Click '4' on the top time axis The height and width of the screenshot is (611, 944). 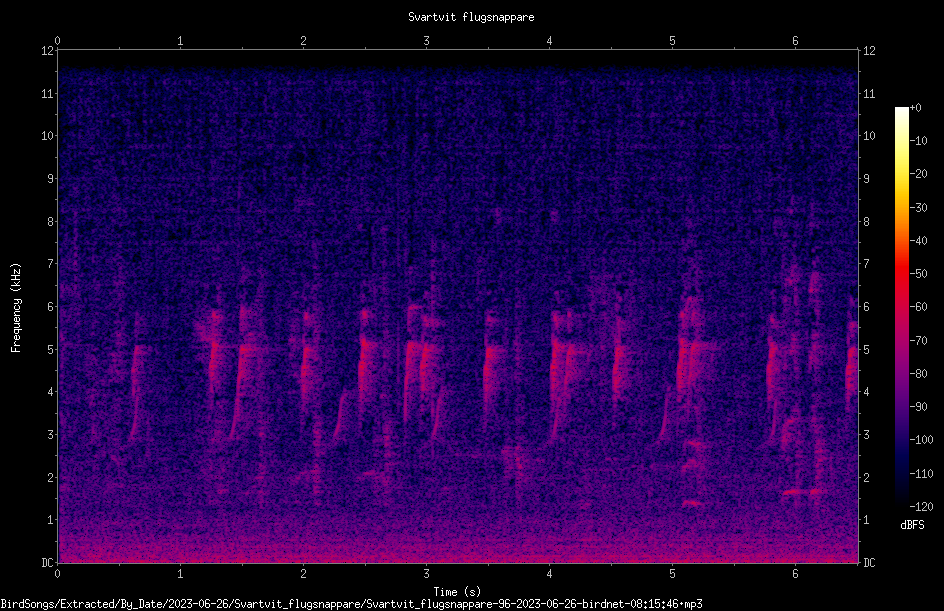coord(549,41)
